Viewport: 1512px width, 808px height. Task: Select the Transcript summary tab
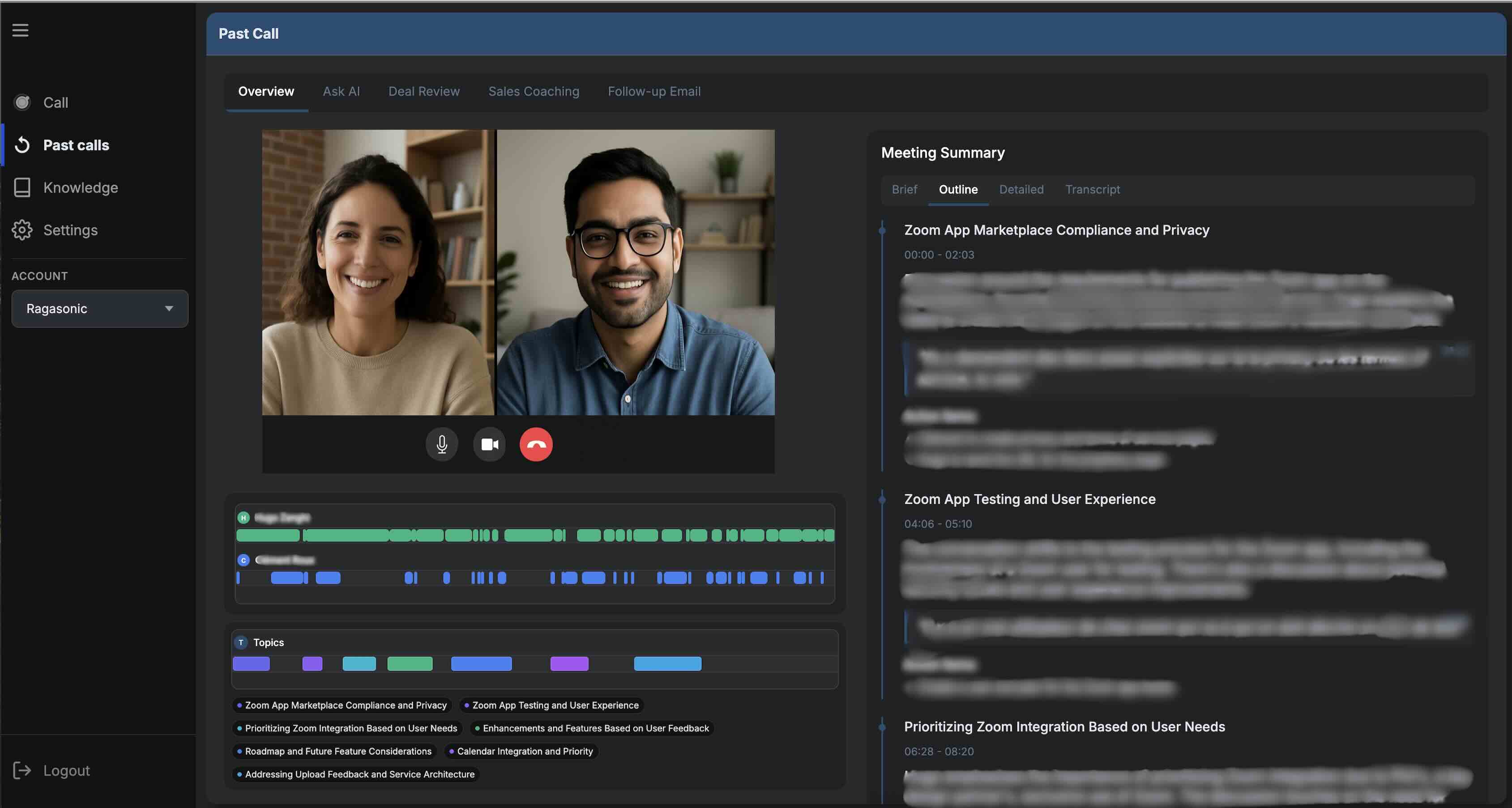tap(1092, 190)
